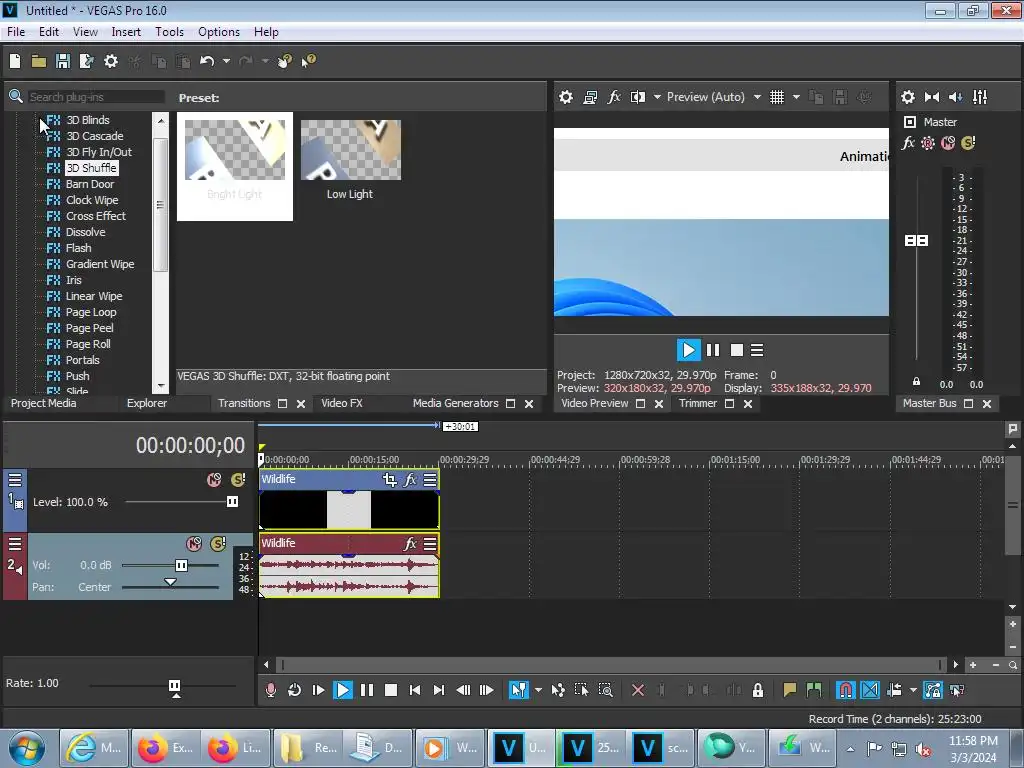Open the edit tool dropdown arrow in the transport
Image resolution: width=1024 pixels, height=768 pixels.
coord(538,690)
